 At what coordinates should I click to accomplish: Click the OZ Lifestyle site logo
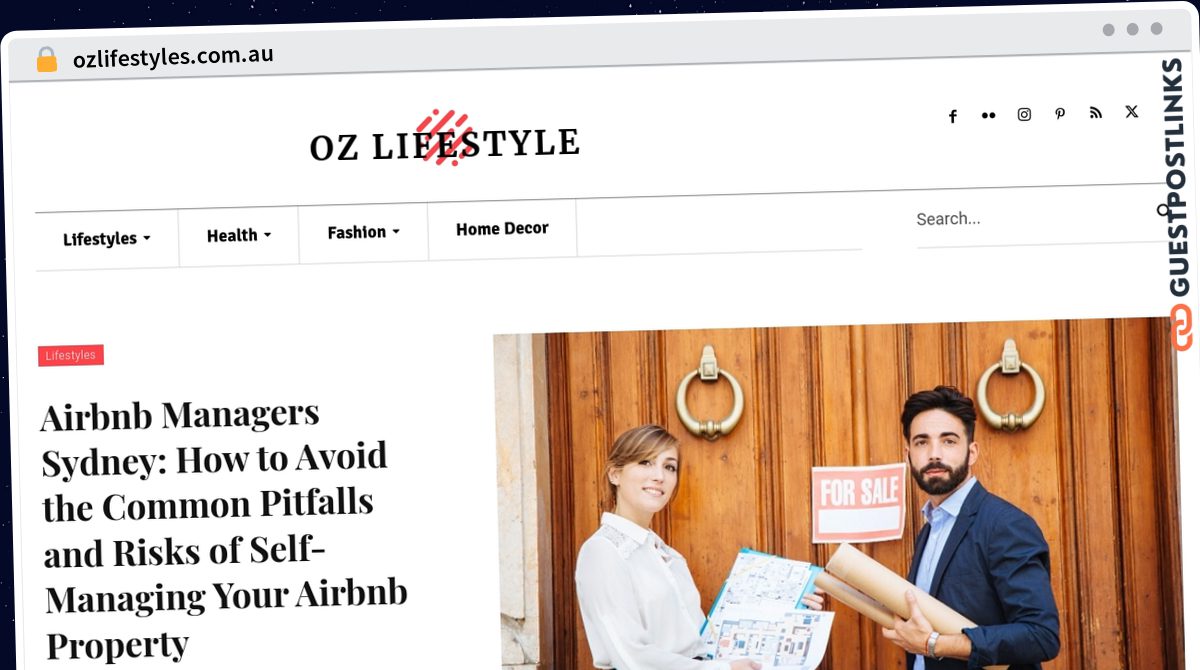point(444,141)
